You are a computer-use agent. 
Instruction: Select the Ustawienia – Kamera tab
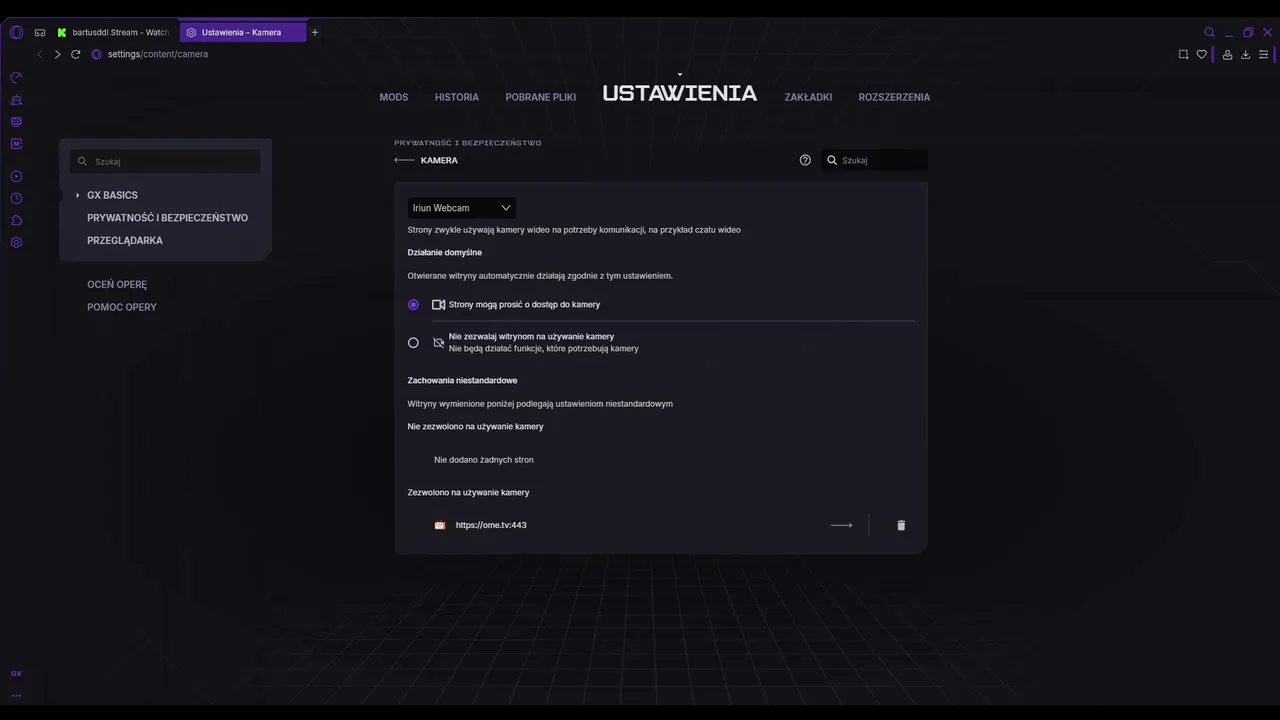click(242, 32)
